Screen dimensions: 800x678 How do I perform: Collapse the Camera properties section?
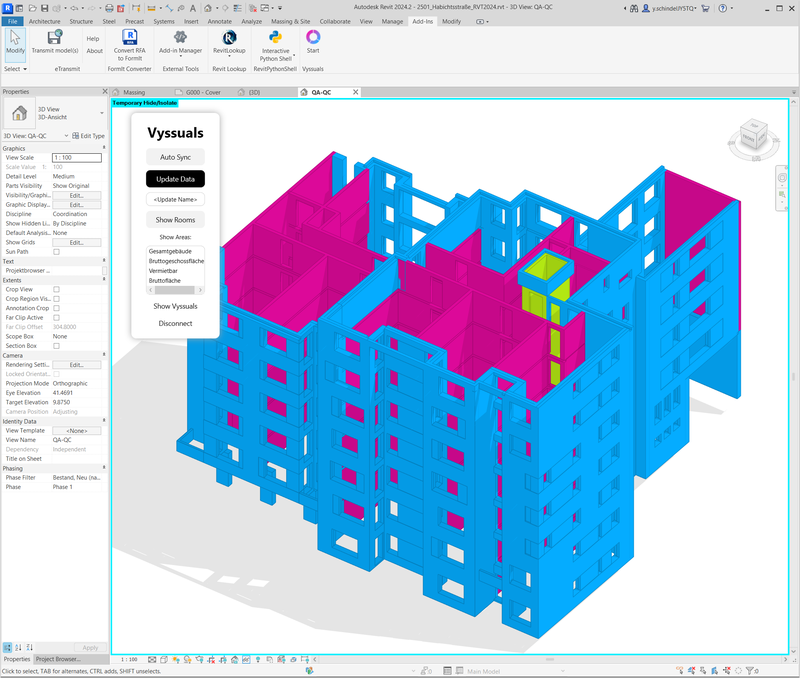click(104, 355)
